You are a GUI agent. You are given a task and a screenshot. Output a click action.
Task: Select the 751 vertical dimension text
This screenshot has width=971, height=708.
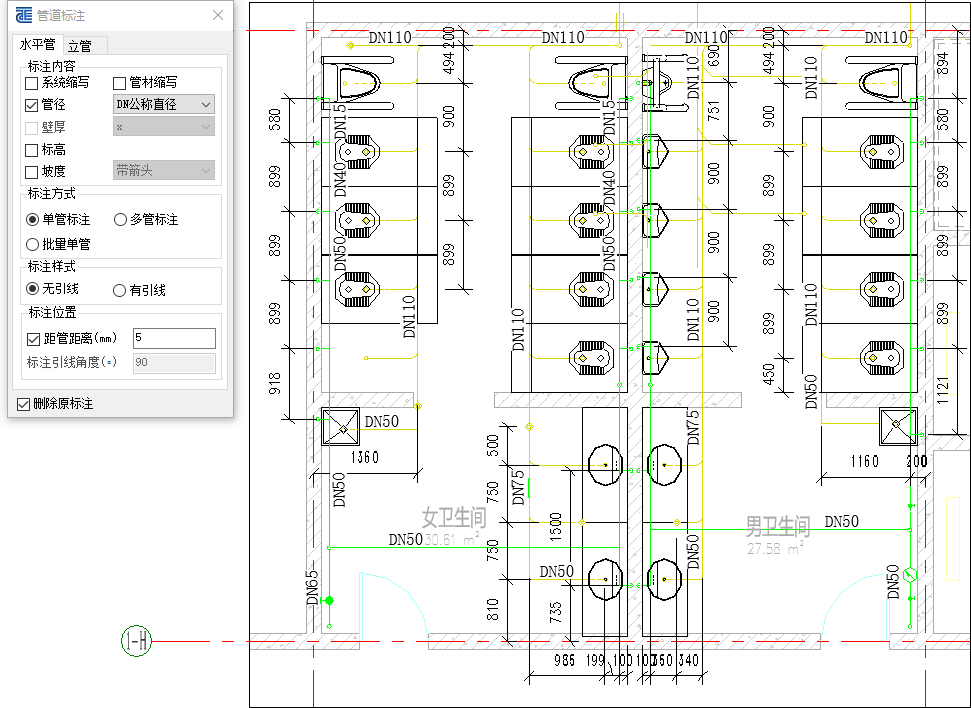coord(714,110)
